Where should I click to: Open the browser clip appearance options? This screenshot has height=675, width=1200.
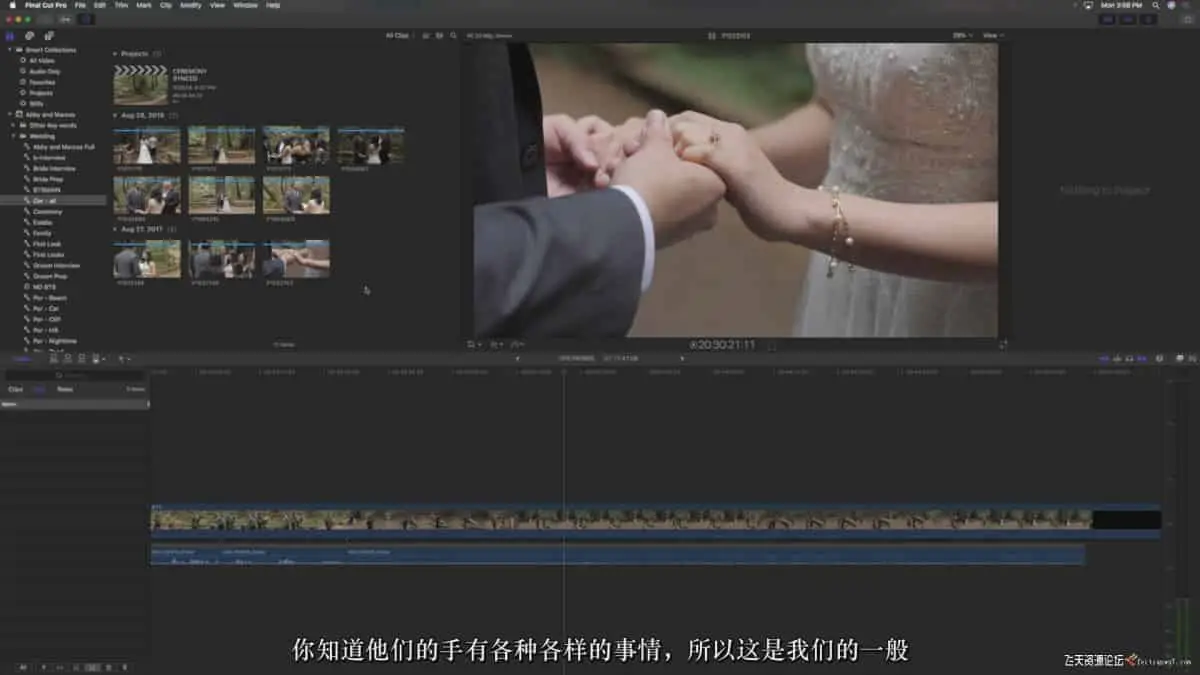[439, 36]
